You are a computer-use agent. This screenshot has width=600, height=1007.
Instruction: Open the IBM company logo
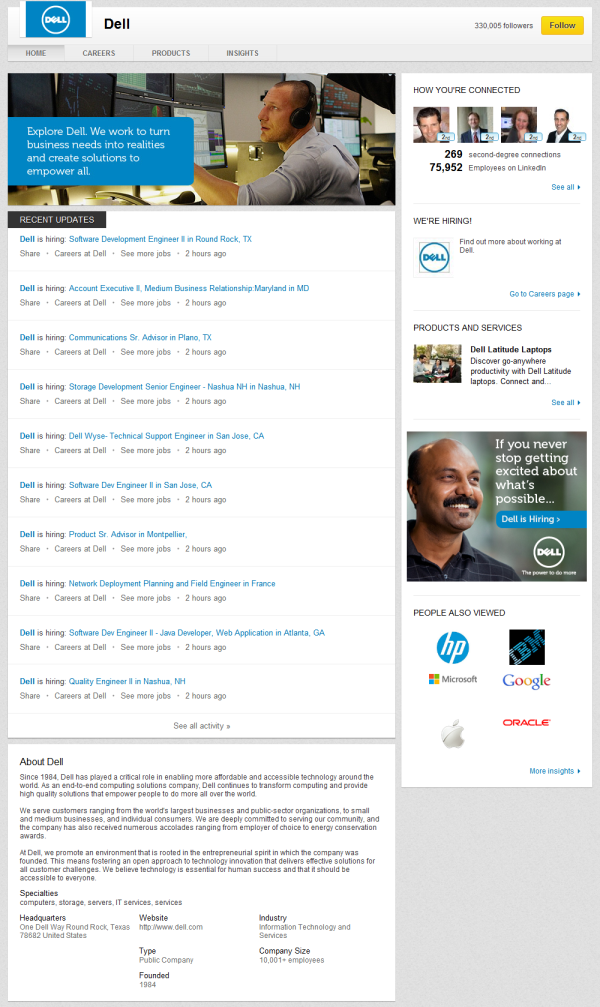tap(526, 647)
